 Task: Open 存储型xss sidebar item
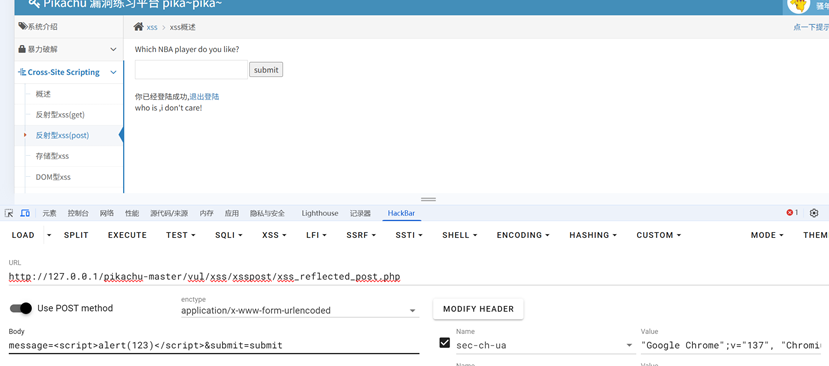[52, 156]
